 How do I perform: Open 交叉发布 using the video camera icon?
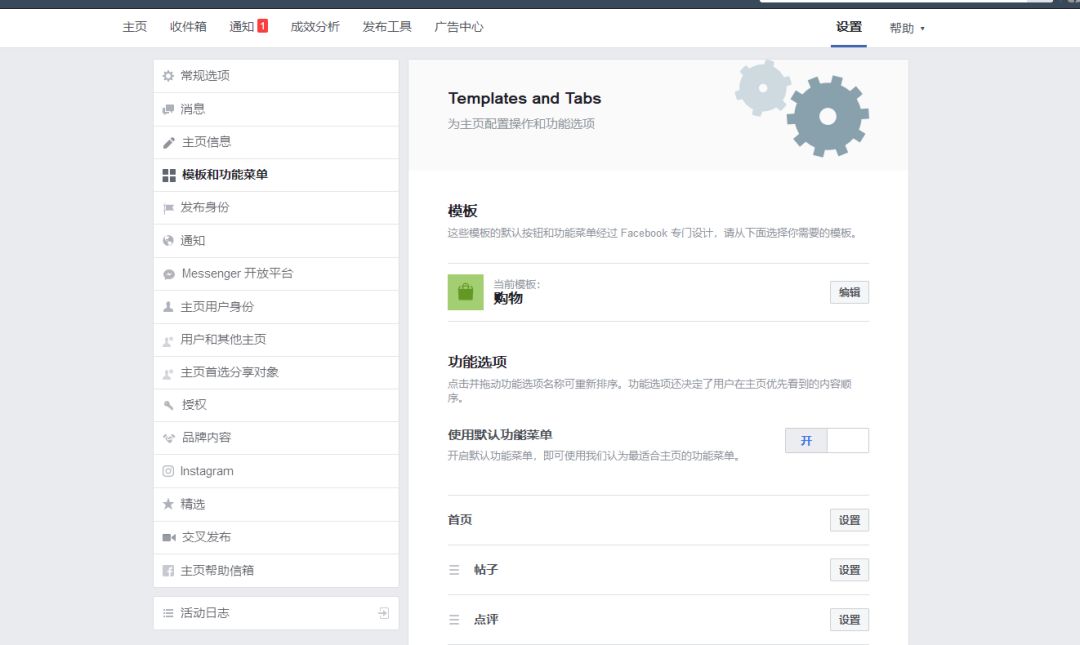tap(167, 537)
